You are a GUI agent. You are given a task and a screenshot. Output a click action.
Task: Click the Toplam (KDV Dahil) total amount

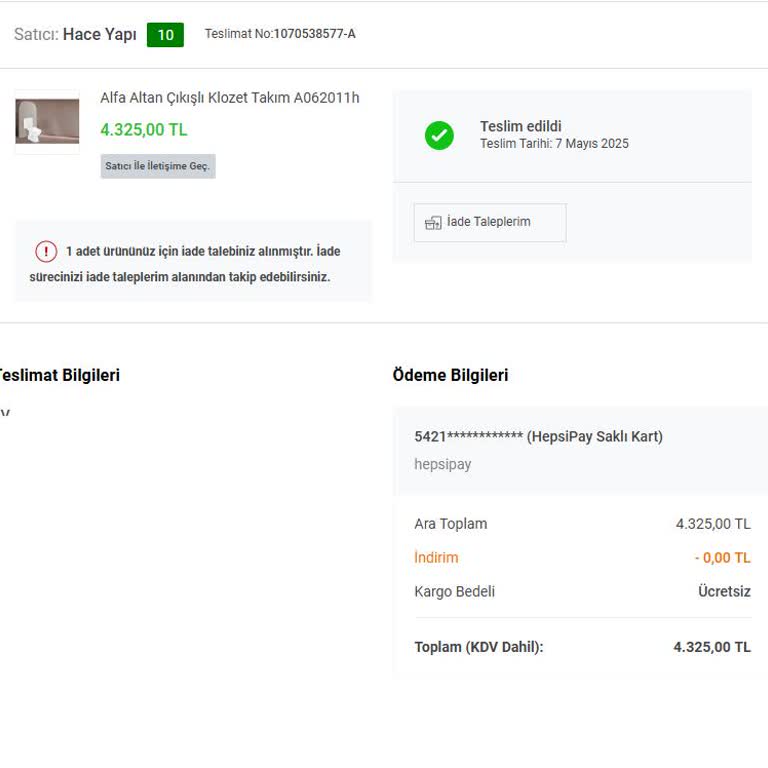point(711,647)
